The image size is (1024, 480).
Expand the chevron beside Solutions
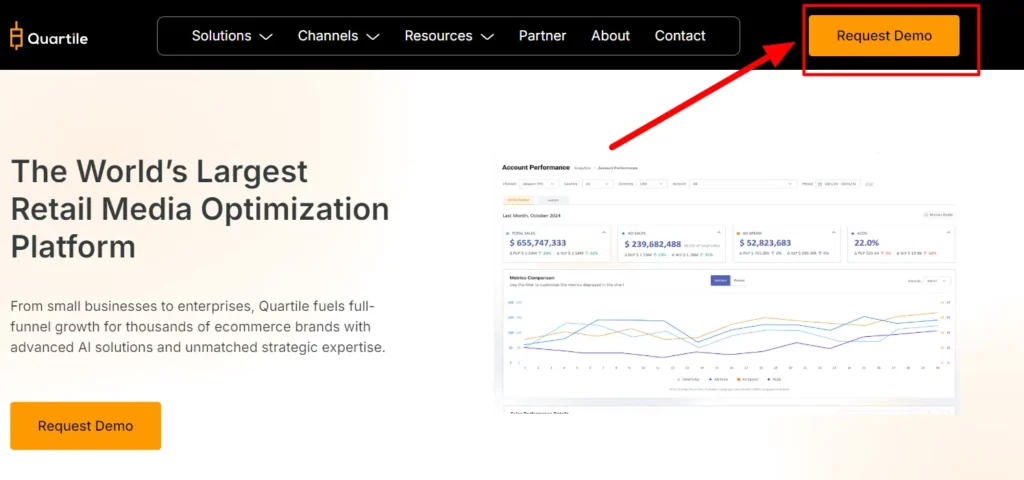[x=266, y=37]
